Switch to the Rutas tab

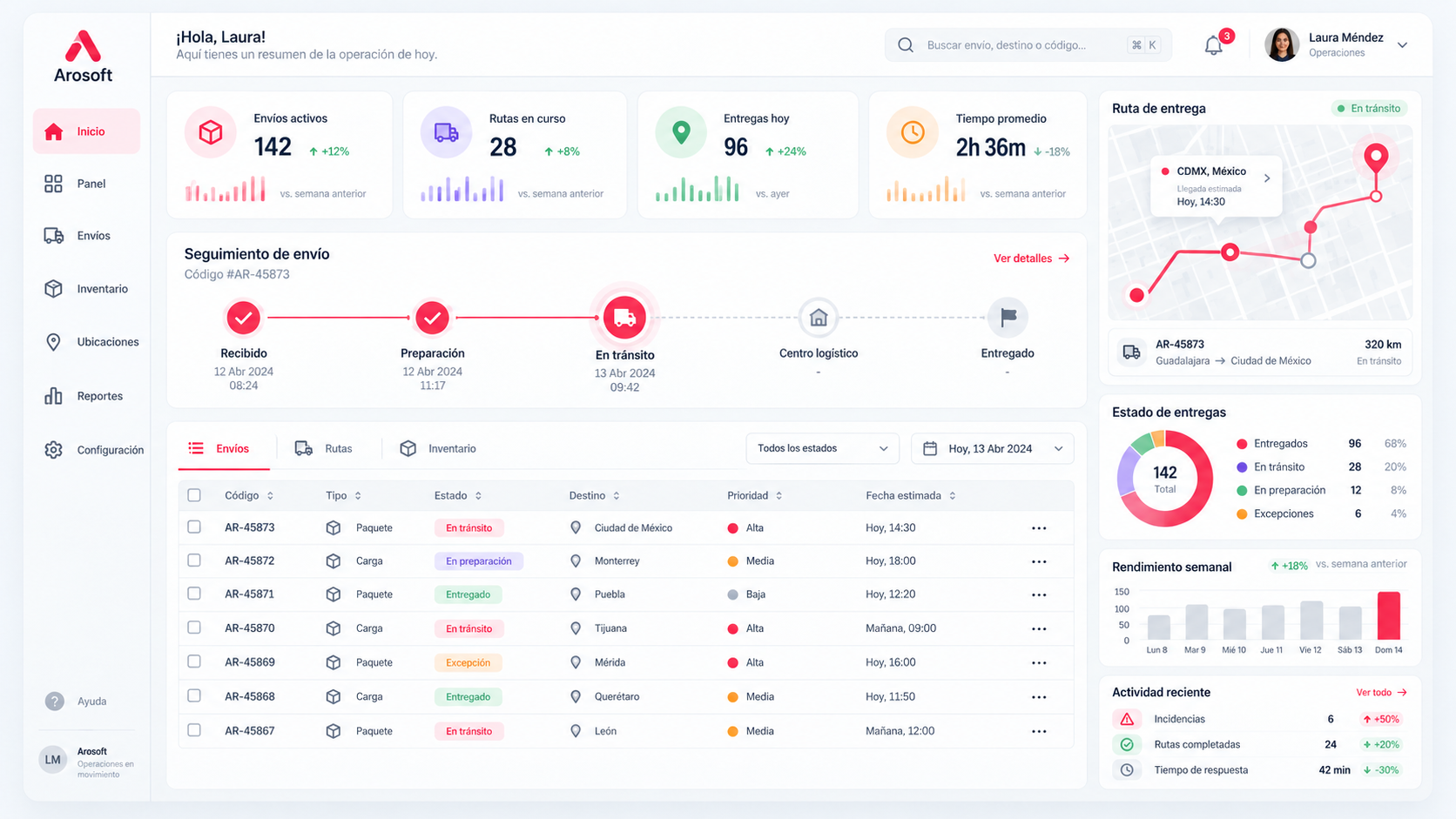324,448
